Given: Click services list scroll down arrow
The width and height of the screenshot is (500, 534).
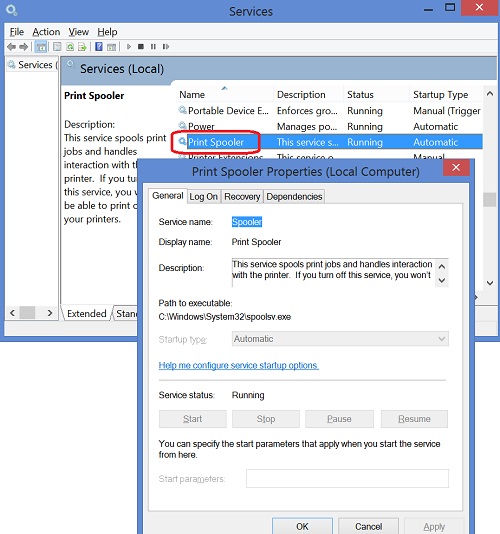Looking at the screenshot, I should (x=490, y=283).
